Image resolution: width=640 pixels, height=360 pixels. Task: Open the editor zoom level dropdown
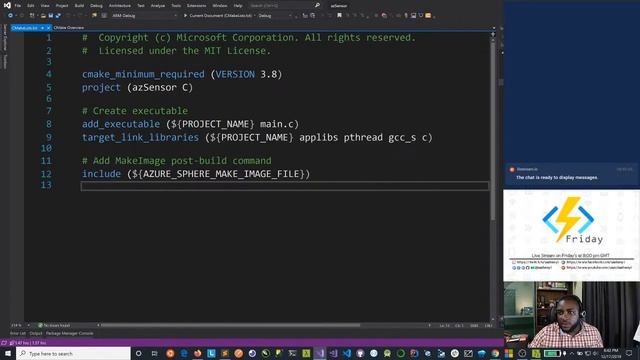20,325
